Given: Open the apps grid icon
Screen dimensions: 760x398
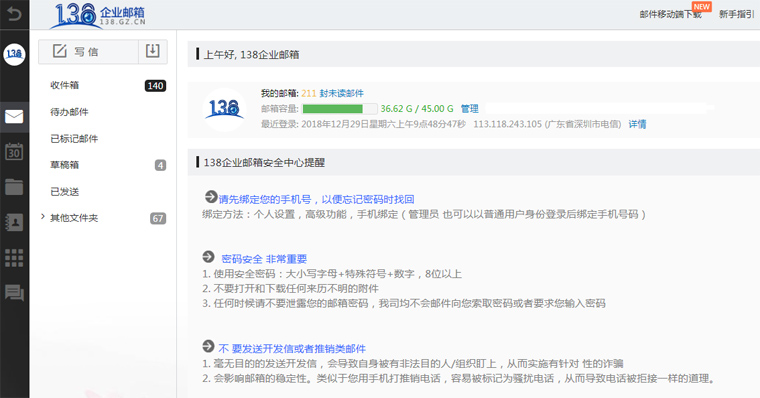Looking at the screenshot, I should pyautogui.click(x=14, y=257).
